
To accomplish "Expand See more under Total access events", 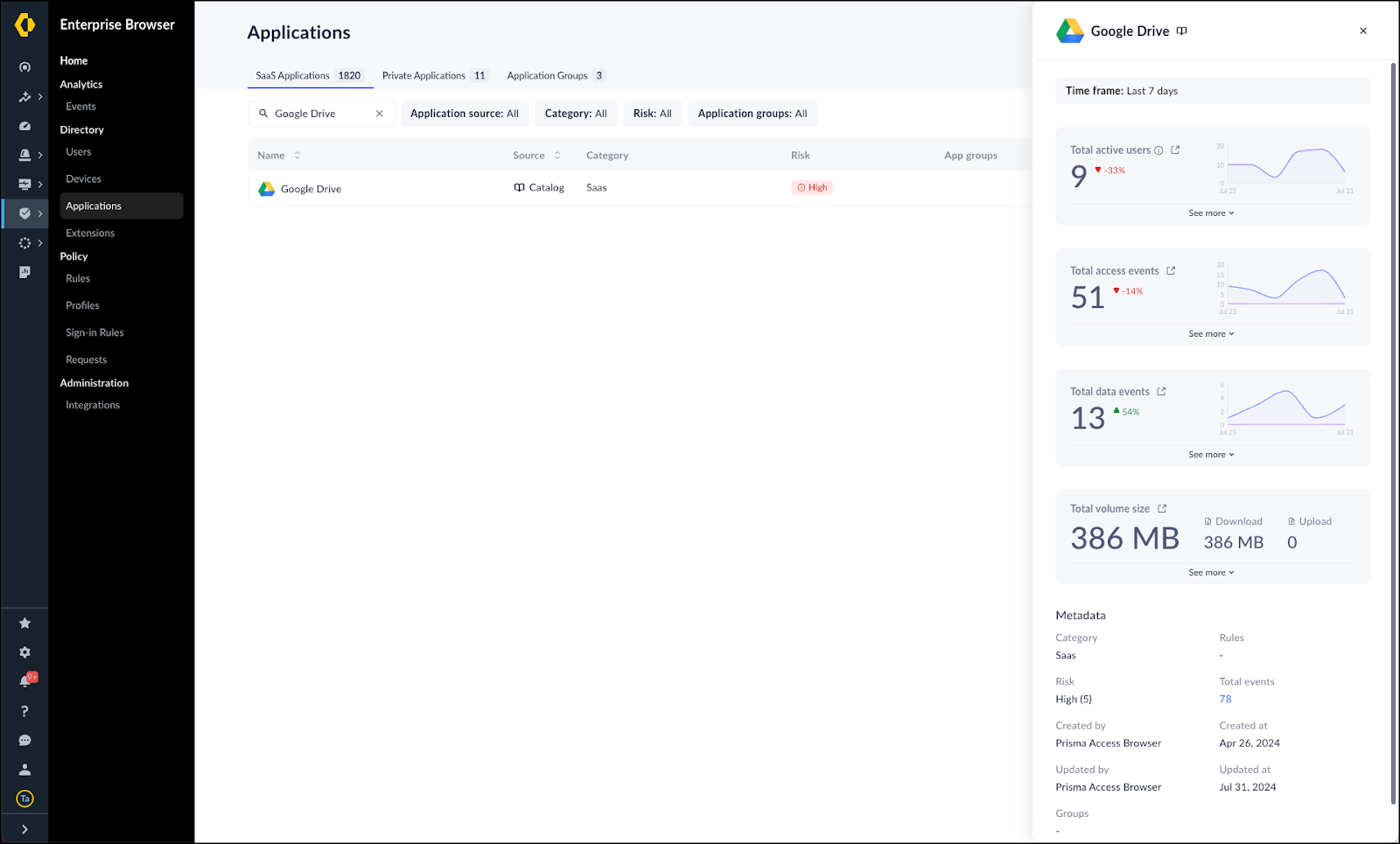I will [x=1211, y=334].
